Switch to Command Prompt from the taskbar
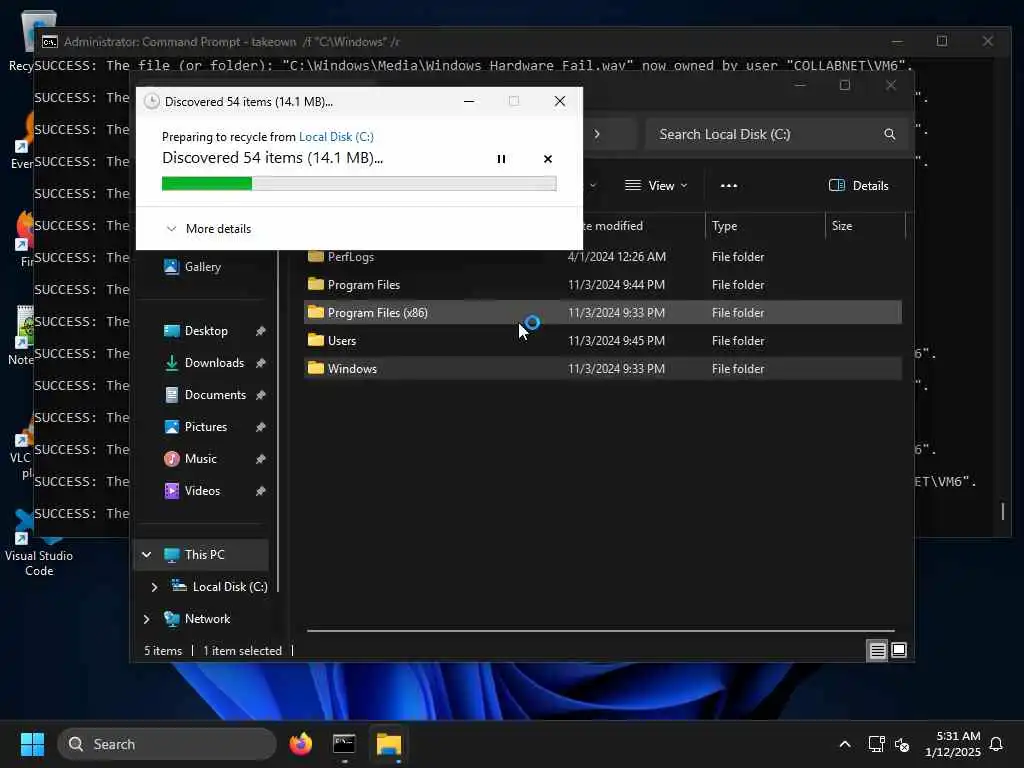Viewport: 1024px width, 768px height. (x=344, y=744)
